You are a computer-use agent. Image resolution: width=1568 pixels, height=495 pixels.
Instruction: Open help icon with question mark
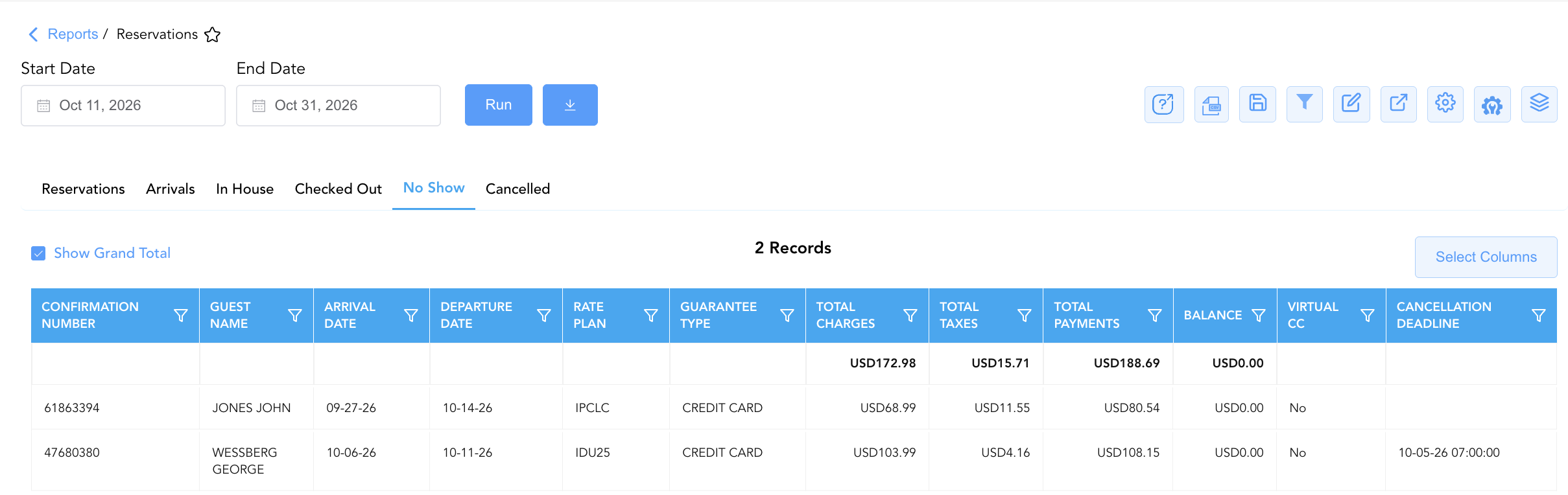point(1164,104)
